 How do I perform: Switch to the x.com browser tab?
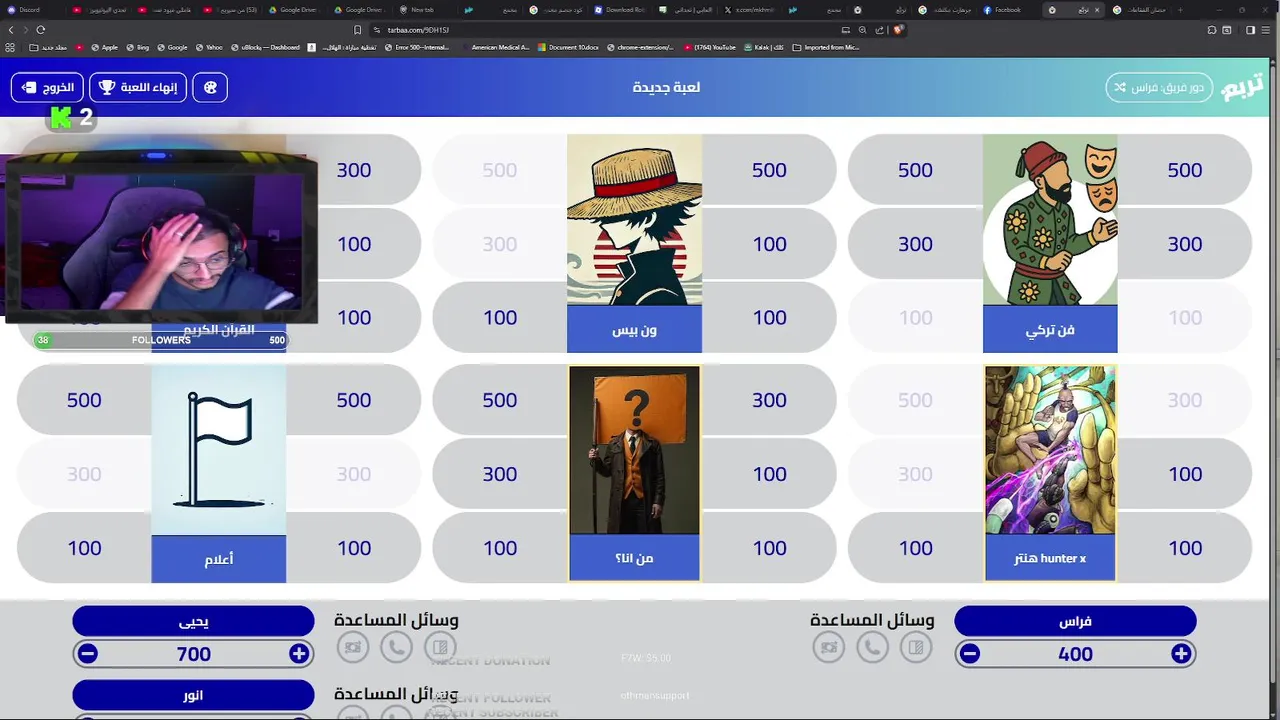tap(750, 10)
